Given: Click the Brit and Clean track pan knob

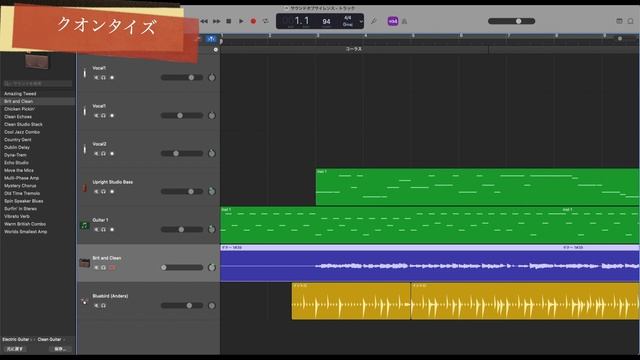Looking at the screenshot, I should pyautogui.click(x=211, y=267).
